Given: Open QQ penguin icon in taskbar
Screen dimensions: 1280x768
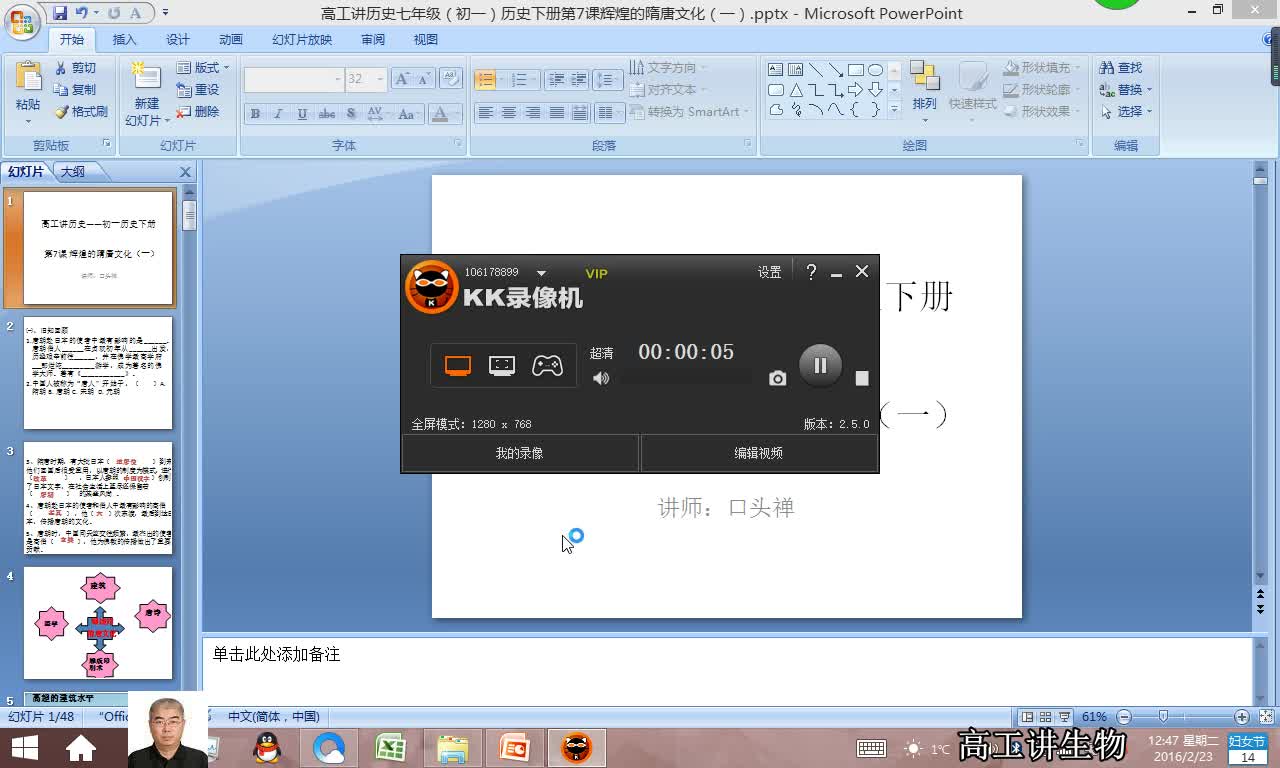Looking at the screenshot, I should click(x=267, y=748).
